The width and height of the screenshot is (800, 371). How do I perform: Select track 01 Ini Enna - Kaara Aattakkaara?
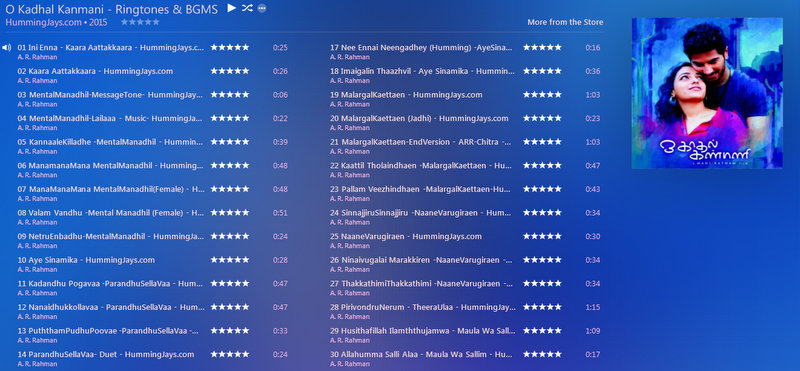point(111,47)
